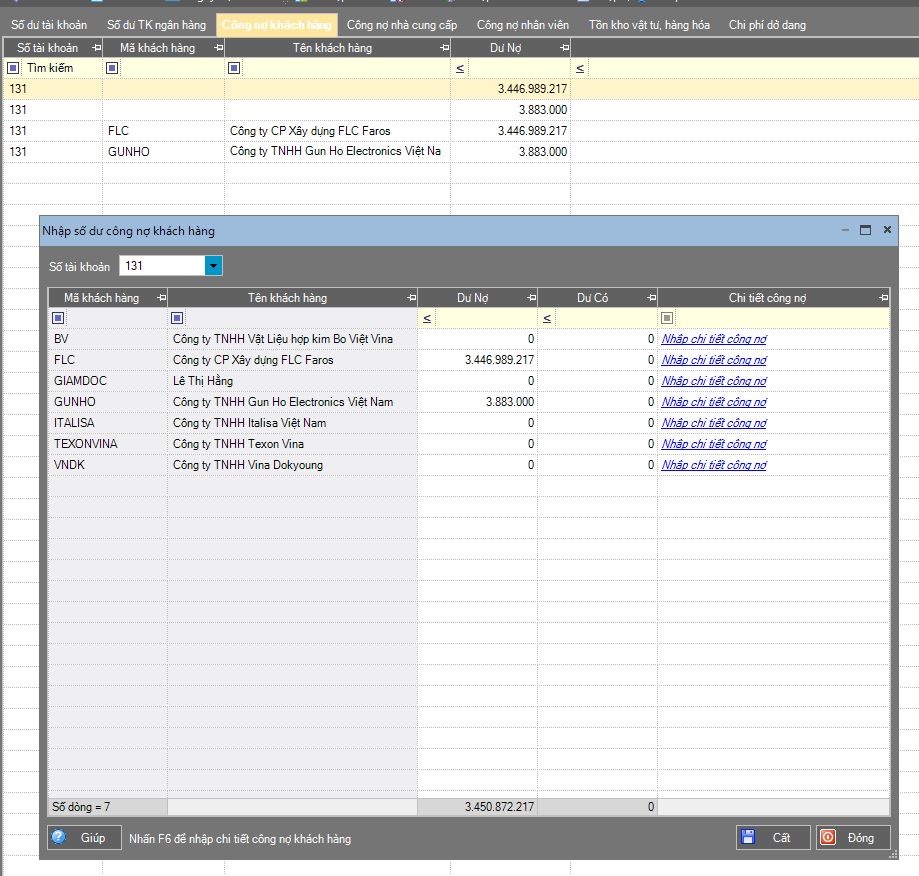Go to Tồn kho vật tư, hàng hóa tab
This screenshot has height=876, width=919.
point(649,24)
